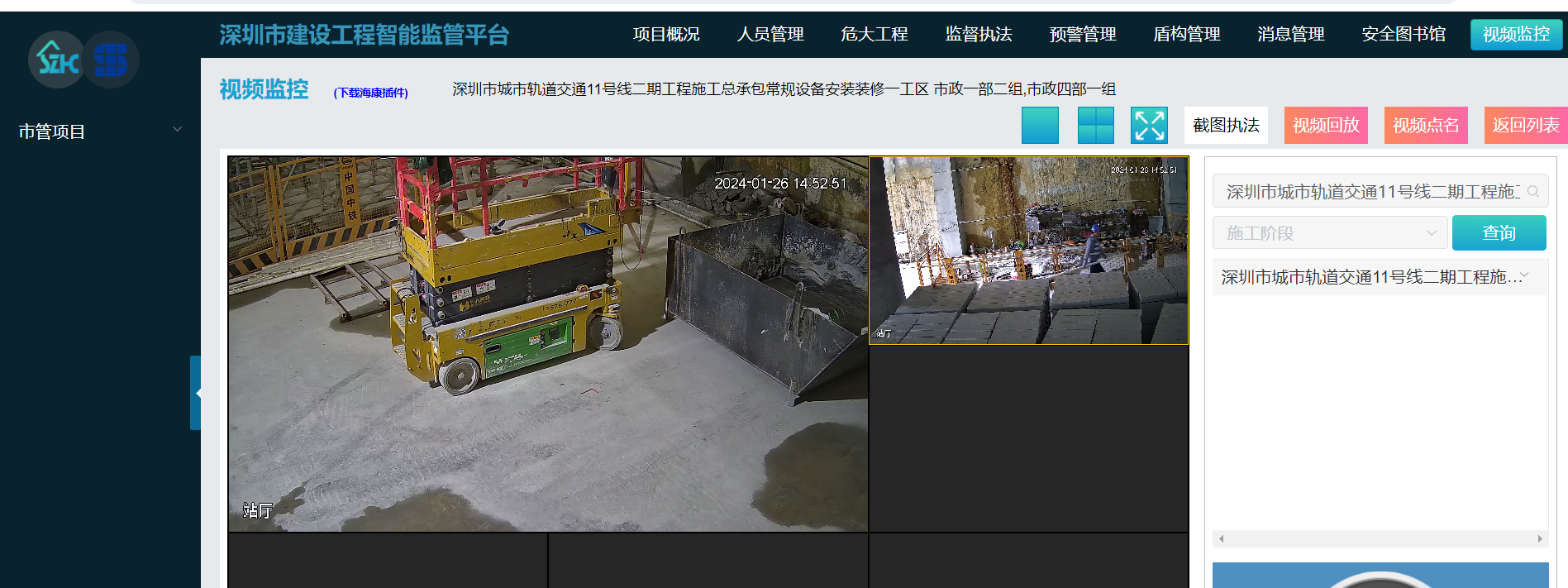Image resolution: width=1568 pixels, height=588 pixels.
Task: Click the 视频回放 button
Action: pos(1326,126)
